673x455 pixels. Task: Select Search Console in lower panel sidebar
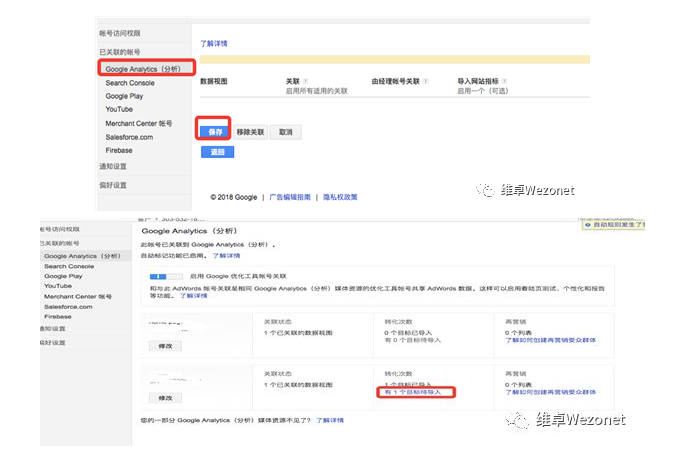tap(69, 266)
